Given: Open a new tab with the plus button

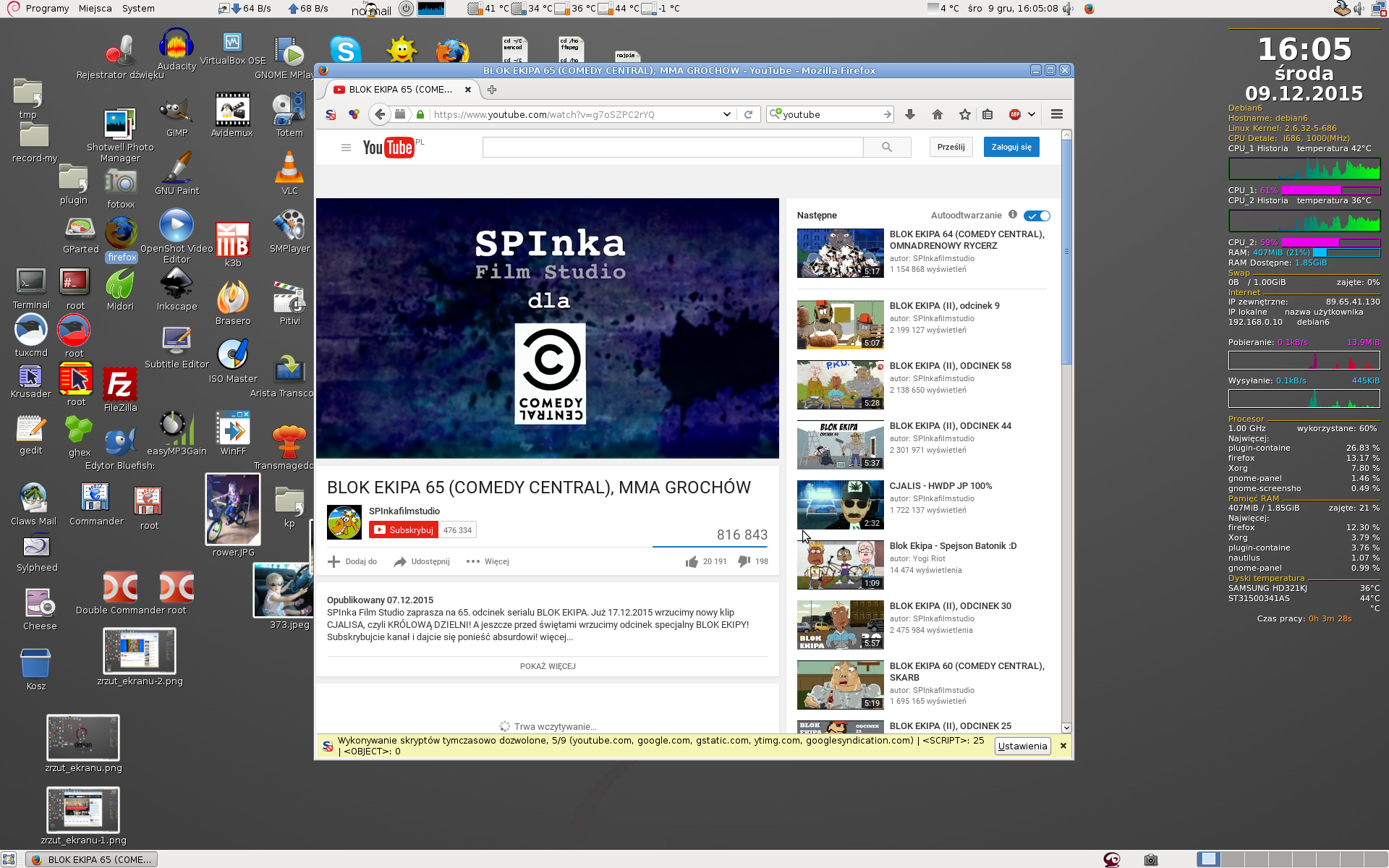Looking at the screenshot, I should 492,90.
